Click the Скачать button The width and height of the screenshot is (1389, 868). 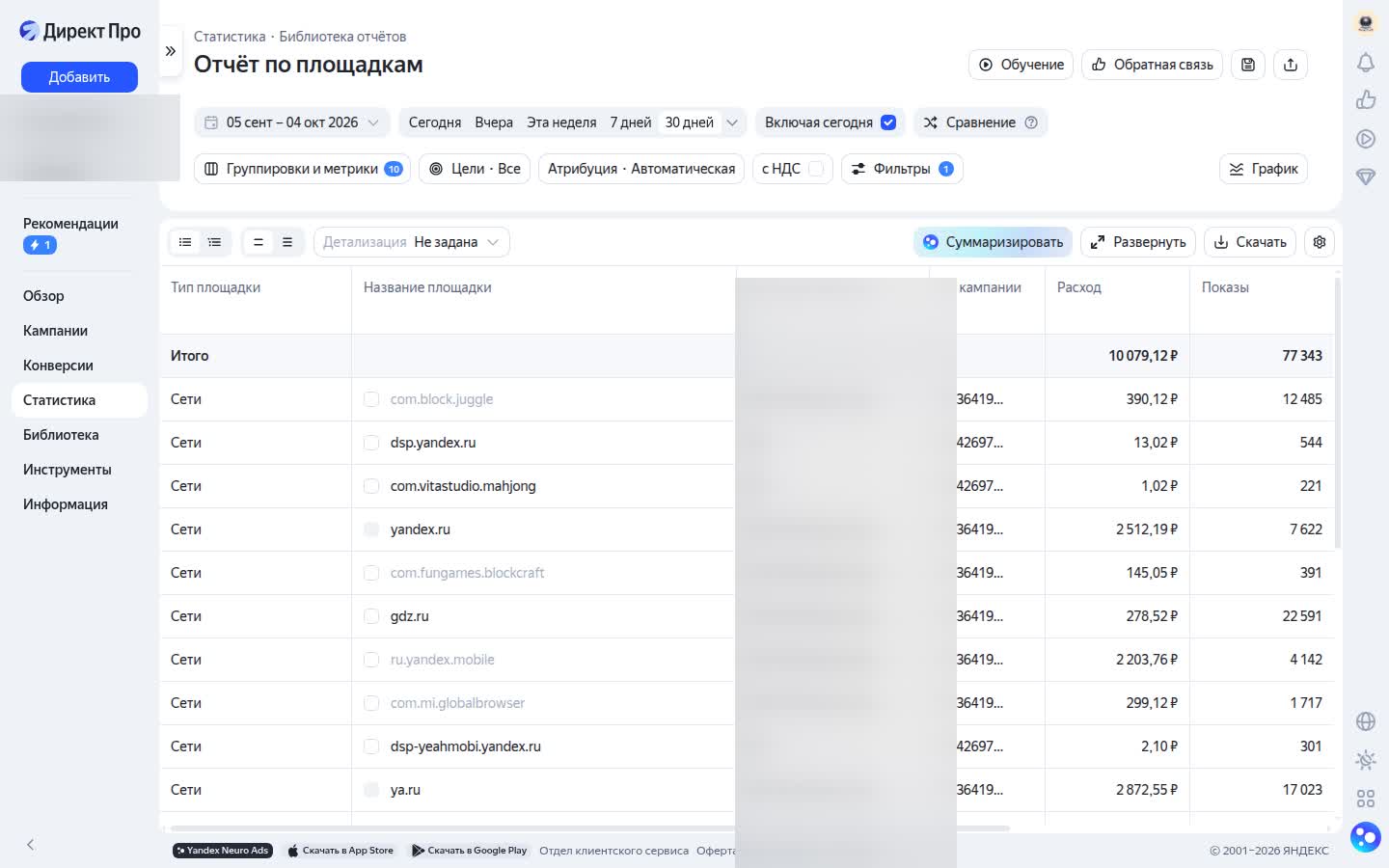click(x=1250, y=242)
